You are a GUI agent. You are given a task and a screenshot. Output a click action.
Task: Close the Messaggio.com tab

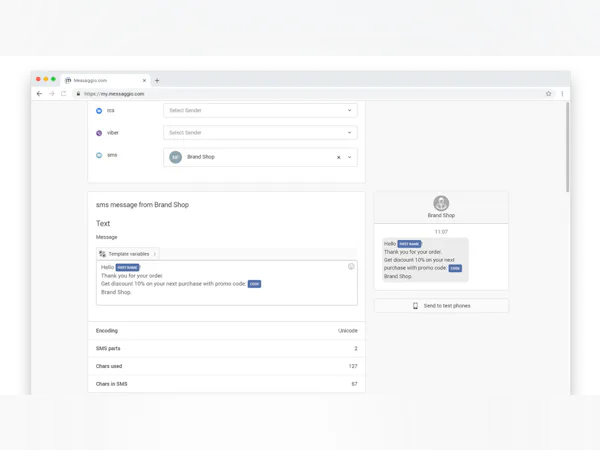(144, 80)
